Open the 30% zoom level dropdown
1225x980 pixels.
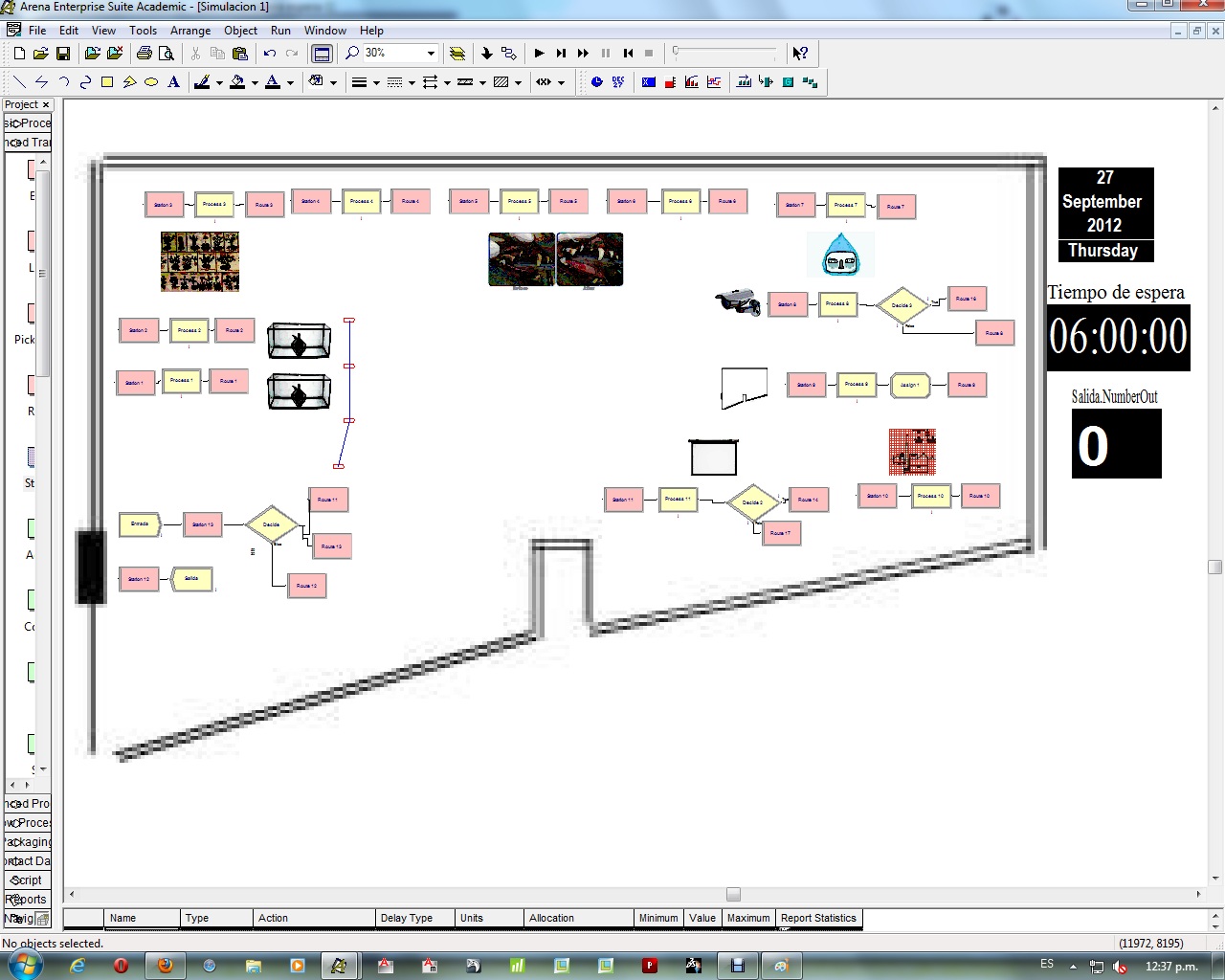point(431,54)
